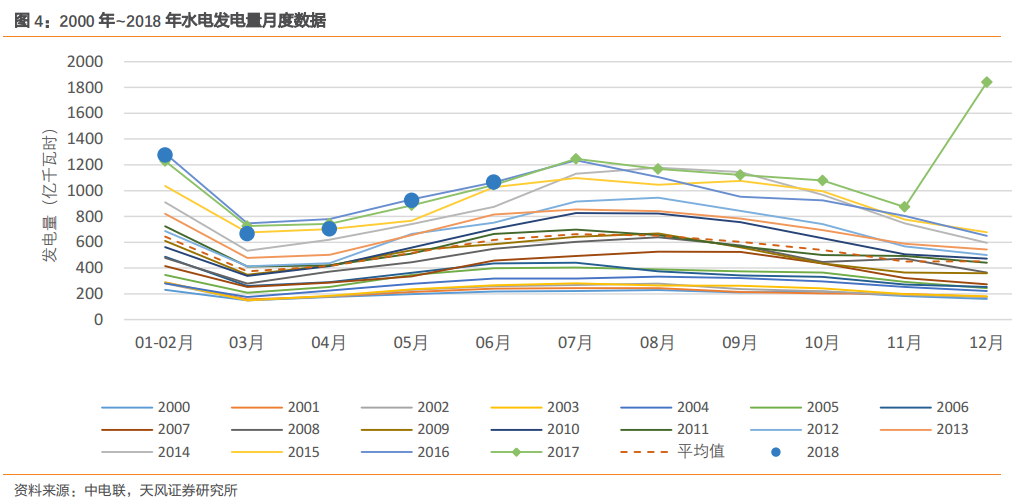Viewport: 1036px width, 503px height.
Task: Select the 2013 legend entry
Action: pos(952,429)
